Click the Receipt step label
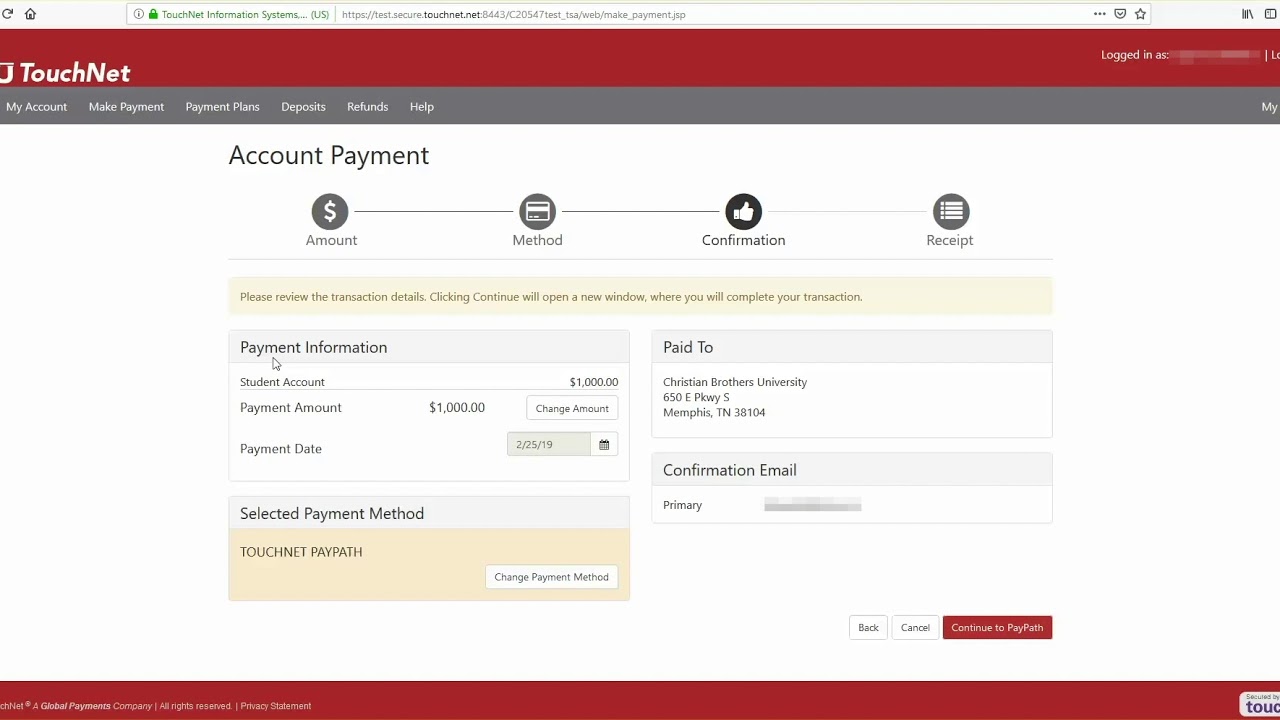The width and height of the screenshot is (1280, 720). pos(950,240)
